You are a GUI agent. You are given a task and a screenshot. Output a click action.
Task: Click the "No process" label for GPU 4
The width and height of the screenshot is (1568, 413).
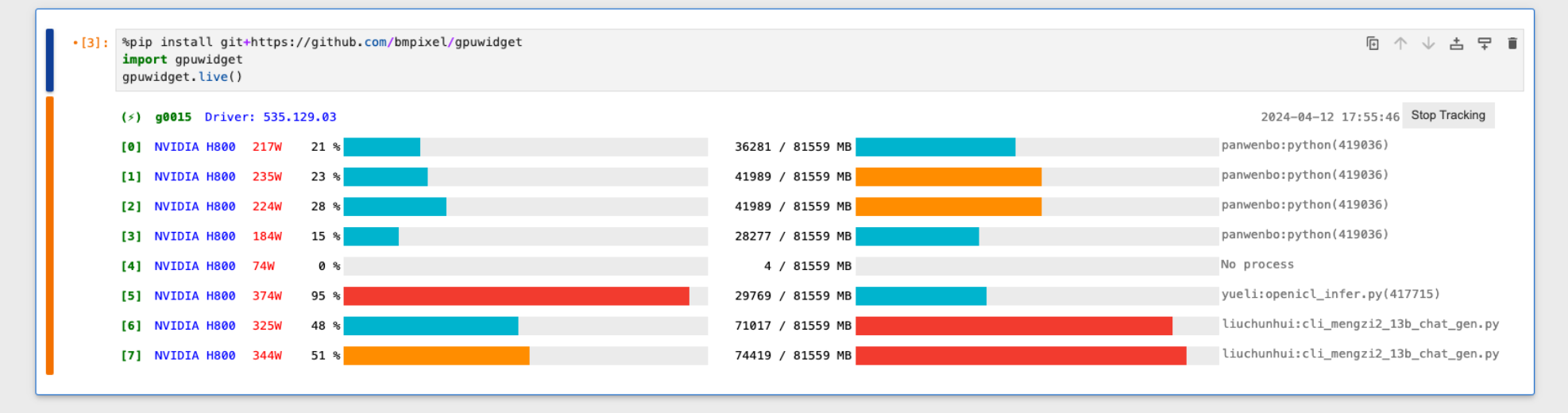(x=1257, y=264)
